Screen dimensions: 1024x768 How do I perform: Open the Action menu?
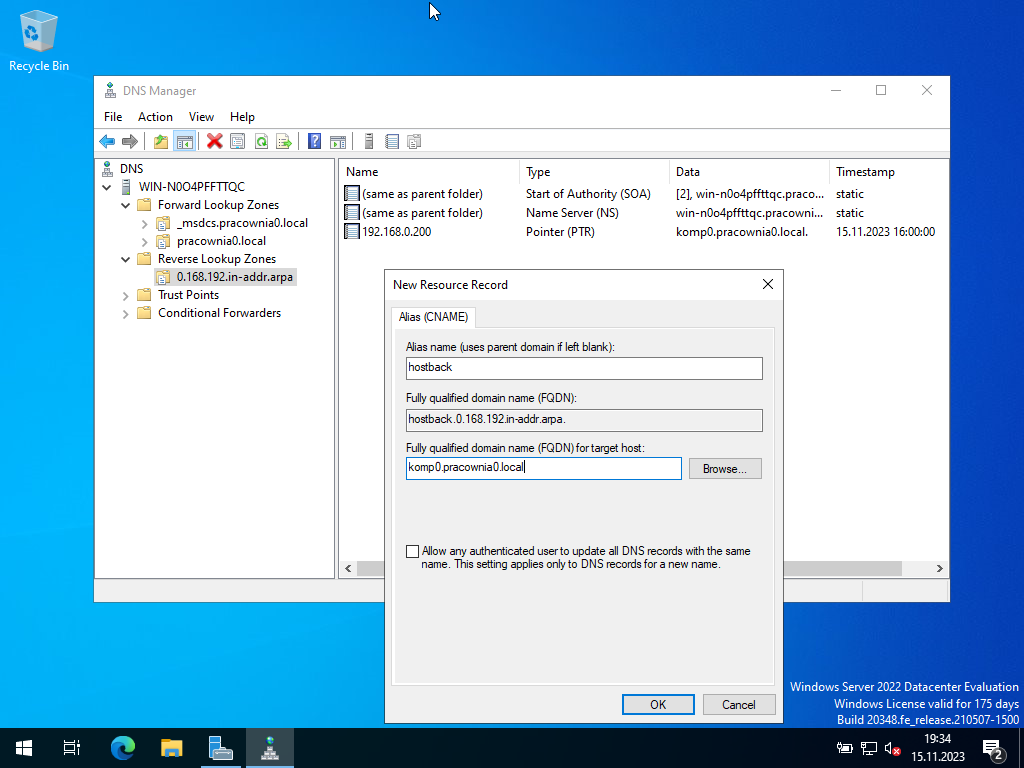(155, 117)
